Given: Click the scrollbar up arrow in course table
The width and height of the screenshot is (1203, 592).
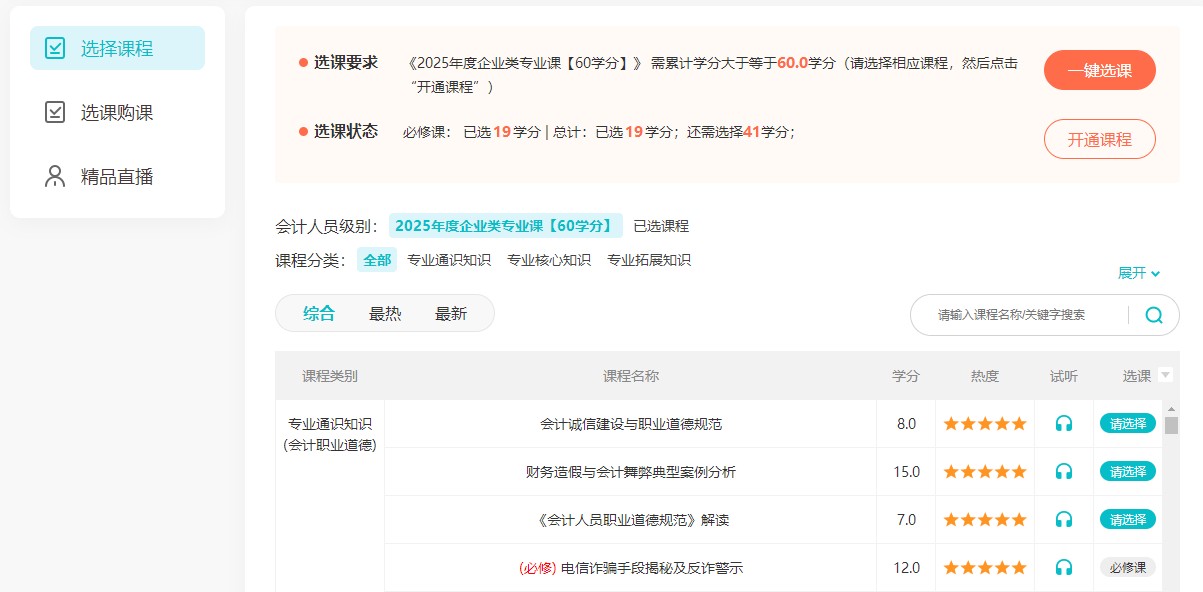Looking at the screenshot, I should 1171,409.
